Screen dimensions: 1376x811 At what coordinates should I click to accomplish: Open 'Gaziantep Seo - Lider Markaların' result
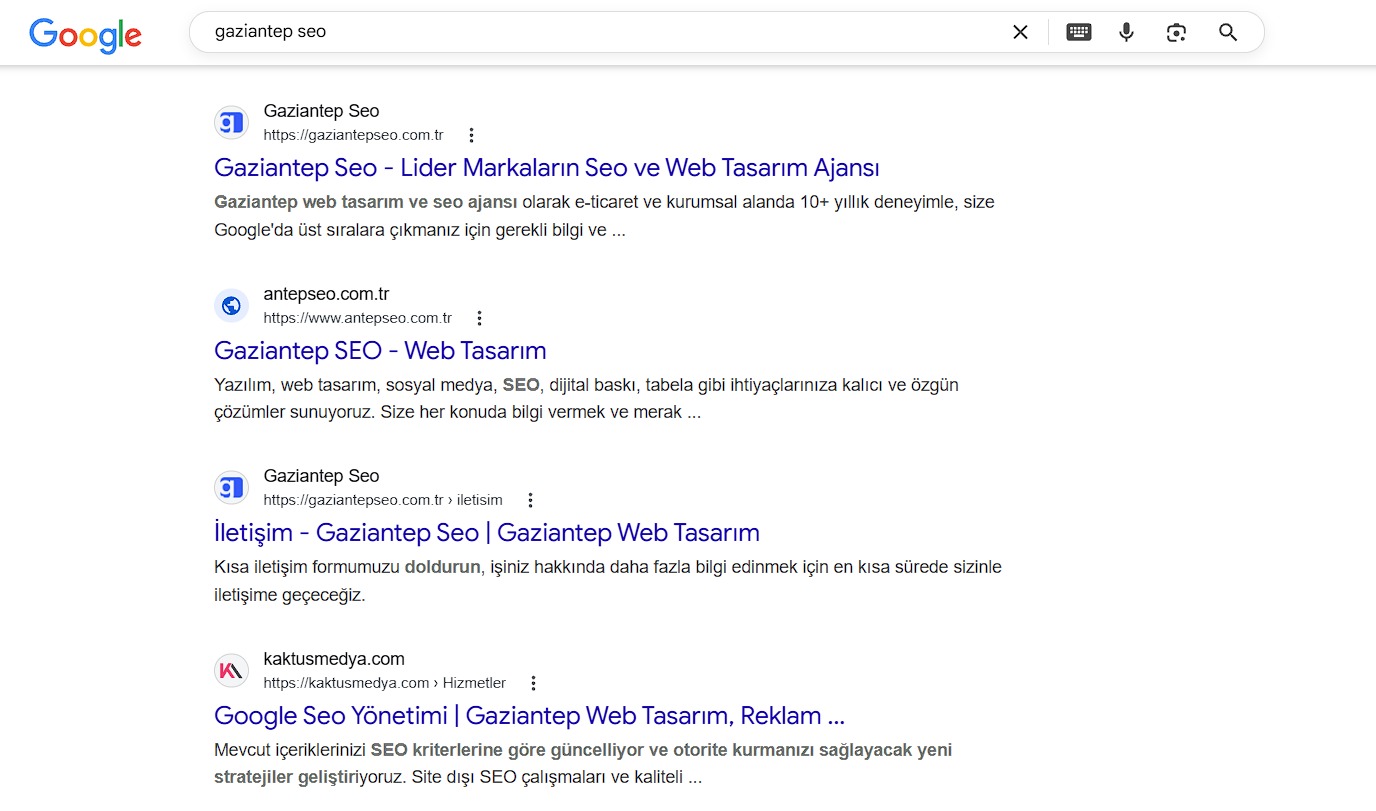[x=546, y=167]
